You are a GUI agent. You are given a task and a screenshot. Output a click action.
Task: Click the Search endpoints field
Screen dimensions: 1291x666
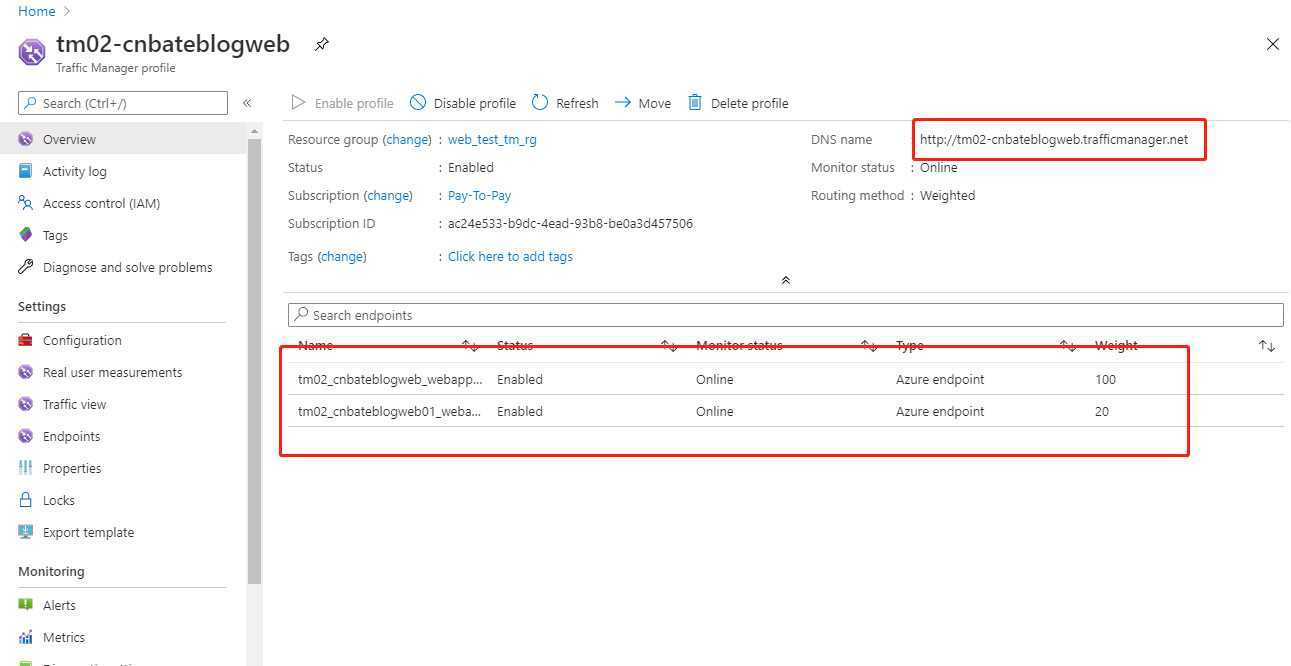click(x=785, y=315)
